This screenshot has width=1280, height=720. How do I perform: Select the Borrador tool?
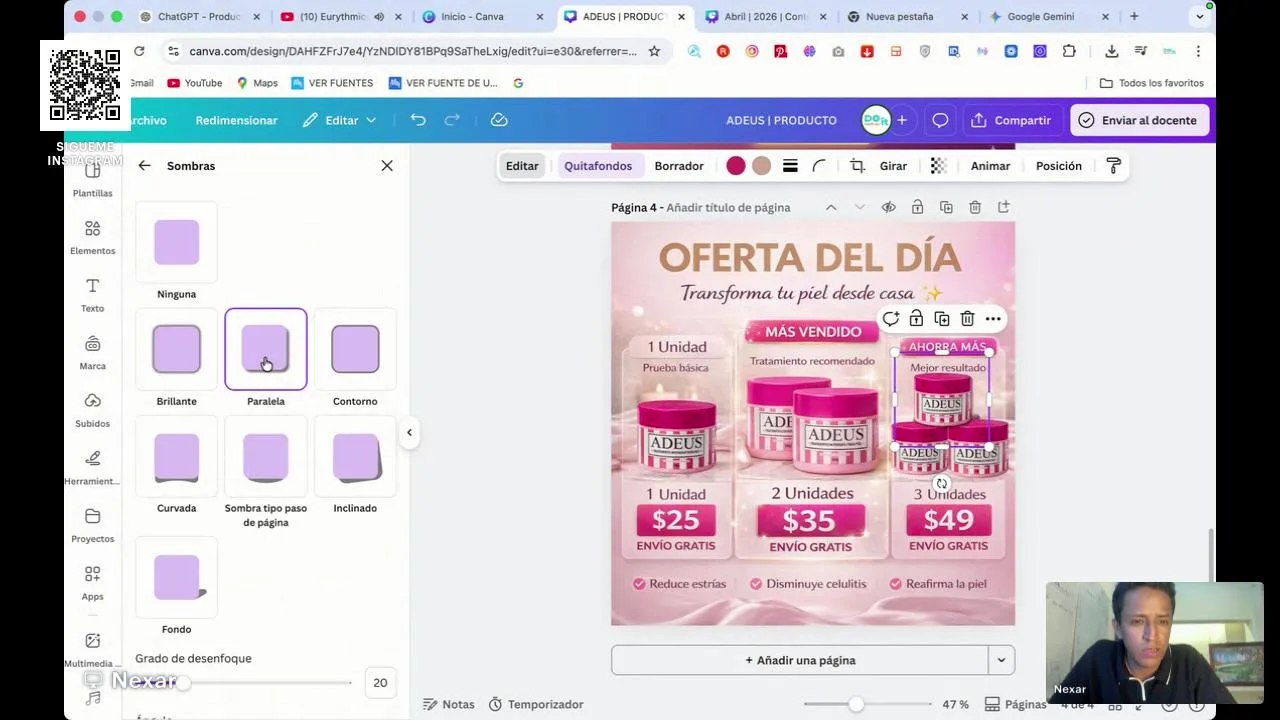(x=679, y=166)
